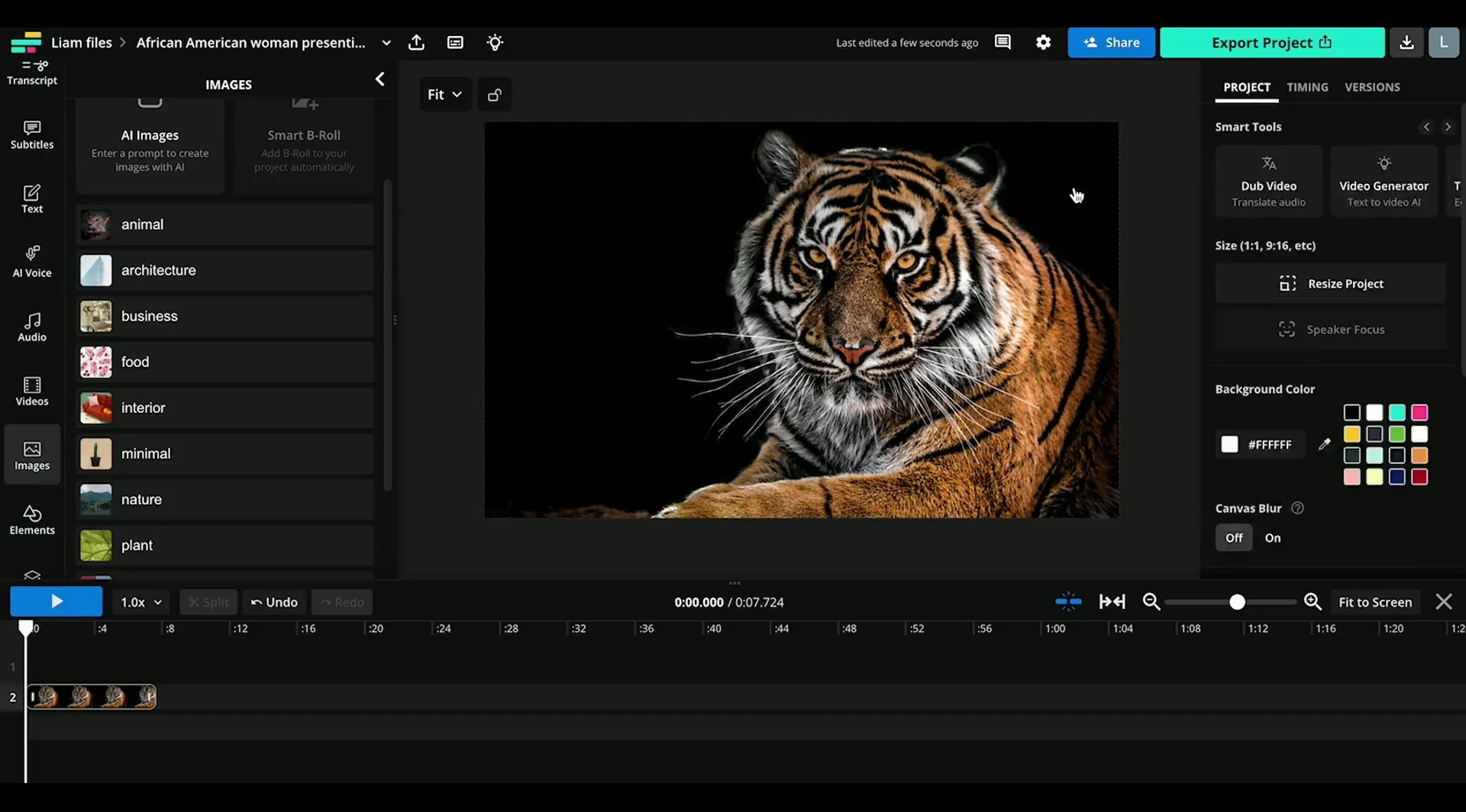This screenshot has width=1466, height=812.
Task: Select the pink background color swatch
Action: pyautogui.click(x=1419, y=412)
